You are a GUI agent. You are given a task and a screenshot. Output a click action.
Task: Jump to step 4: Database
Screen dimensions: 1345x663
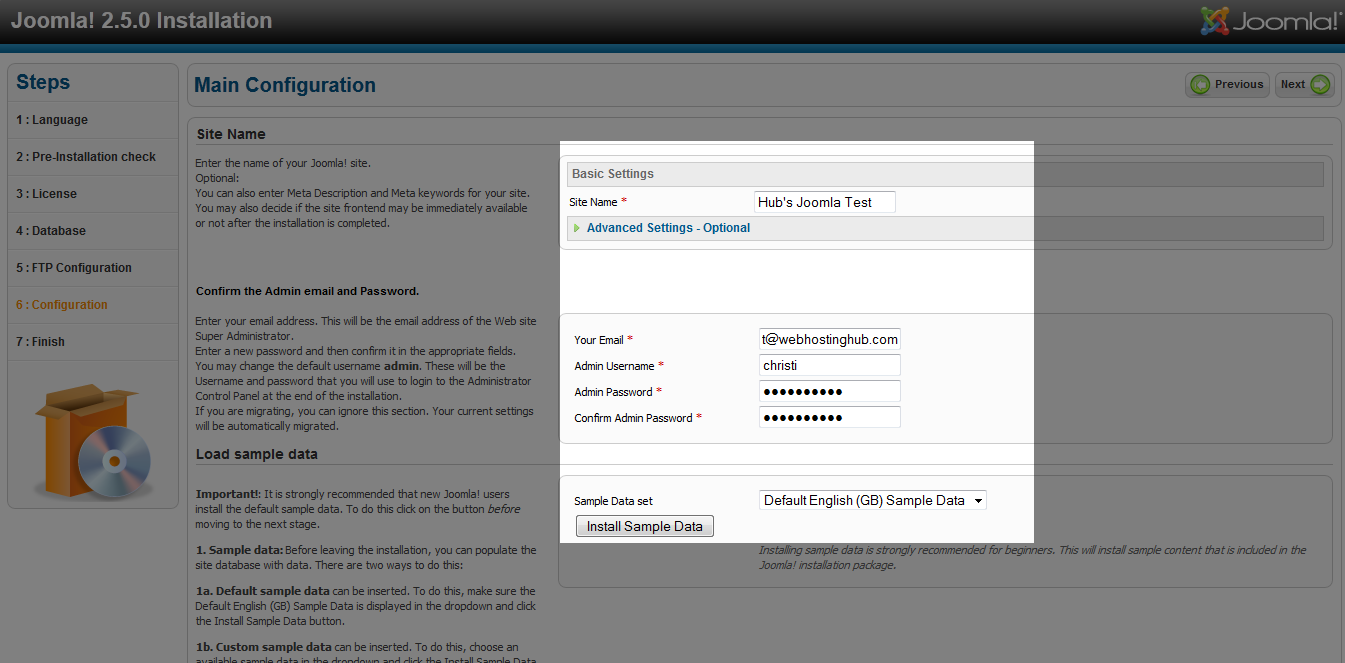coord(51,231)
